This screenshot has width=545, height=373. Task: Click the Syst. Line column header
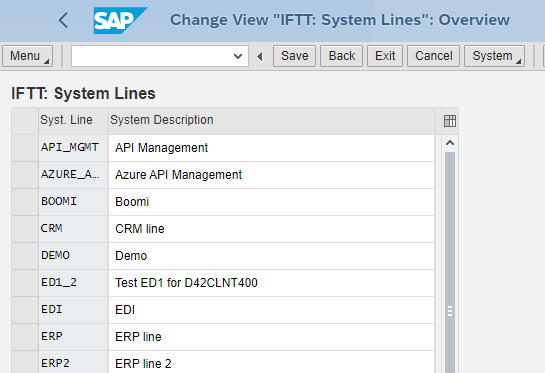click(x=73, y=120)
